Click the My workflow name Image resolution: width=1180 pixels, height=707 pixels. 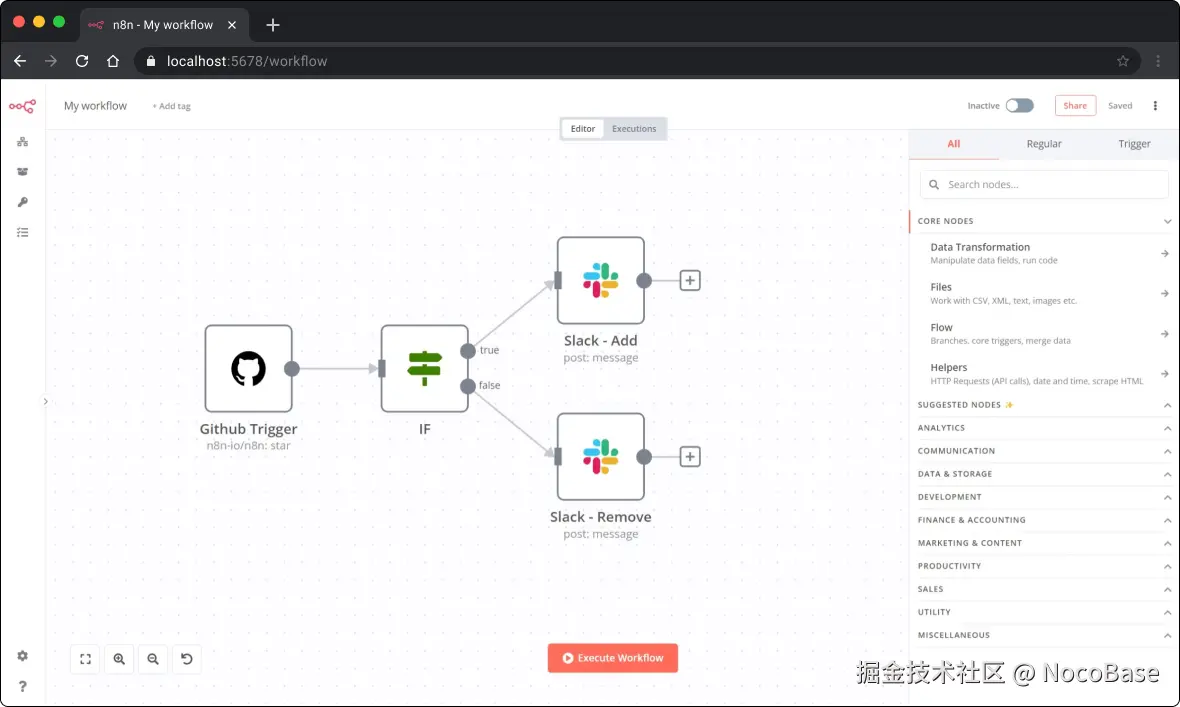coord(96,106)
